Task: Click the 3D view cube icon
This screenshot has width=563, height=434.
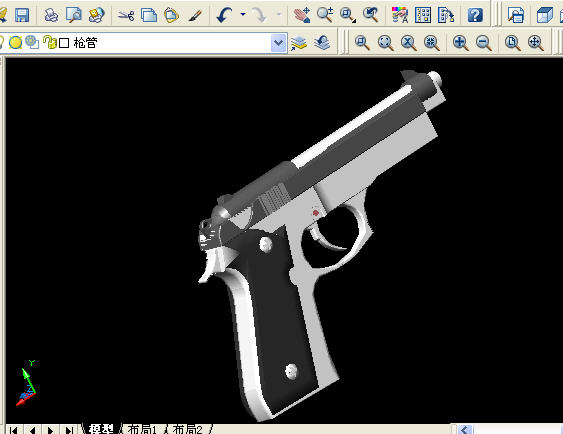Action: tap(544, 15)
